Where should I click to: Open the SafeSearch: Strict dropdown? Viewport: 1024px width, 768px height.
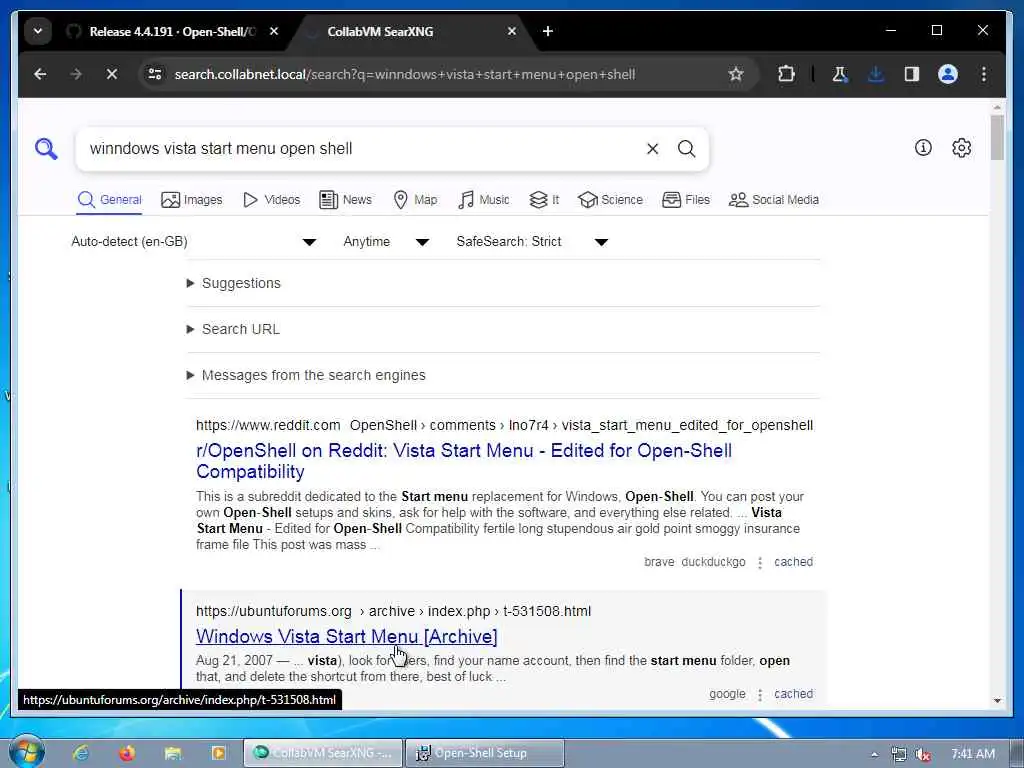coord(532,242)
